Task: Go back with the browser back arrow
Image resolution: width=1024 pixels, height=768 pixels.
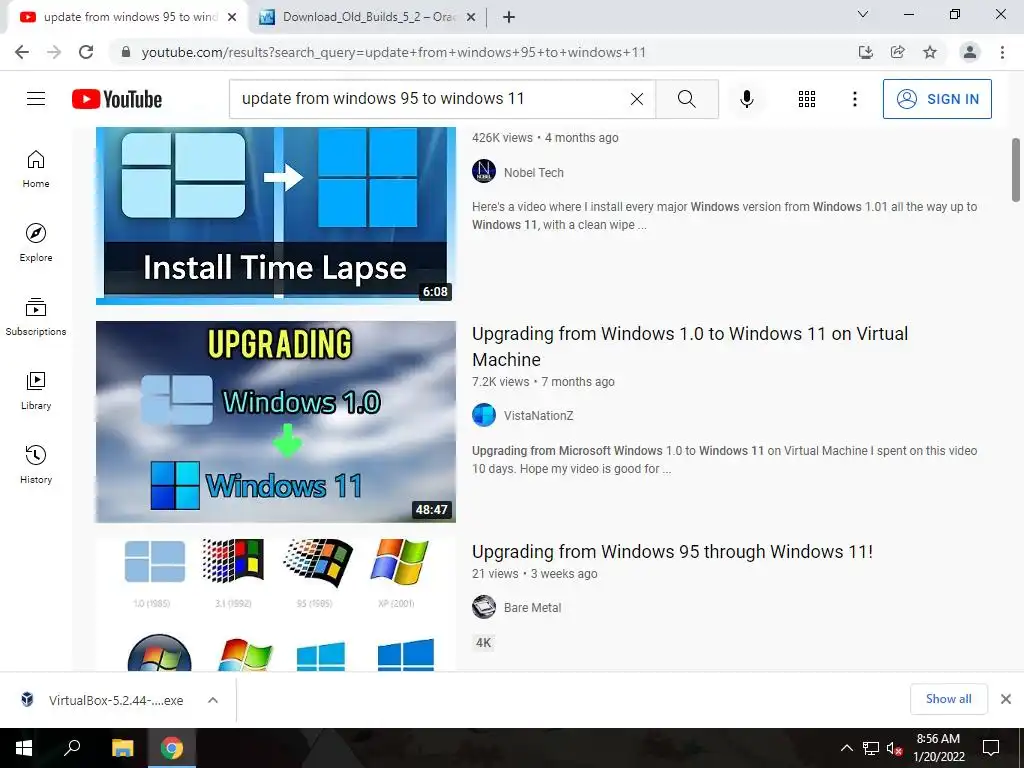Action: (x=22, y=52)
